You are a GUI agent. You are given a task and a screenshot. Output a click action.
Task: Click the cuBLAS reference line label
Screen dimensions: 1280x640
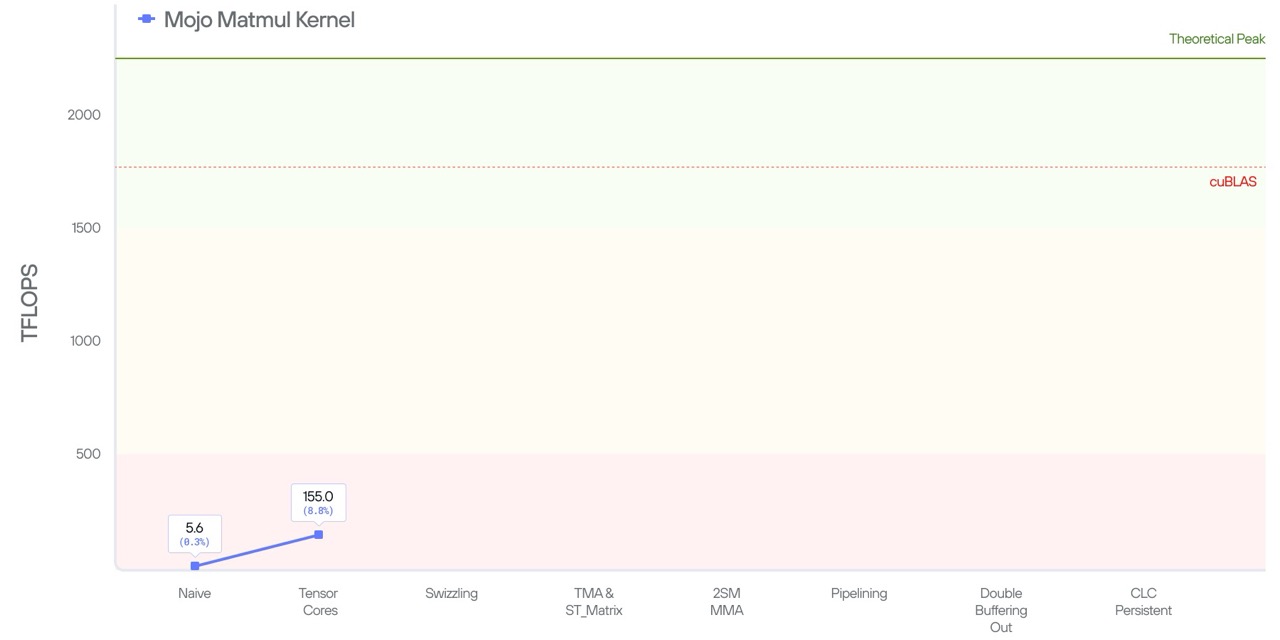[1233, 181]
